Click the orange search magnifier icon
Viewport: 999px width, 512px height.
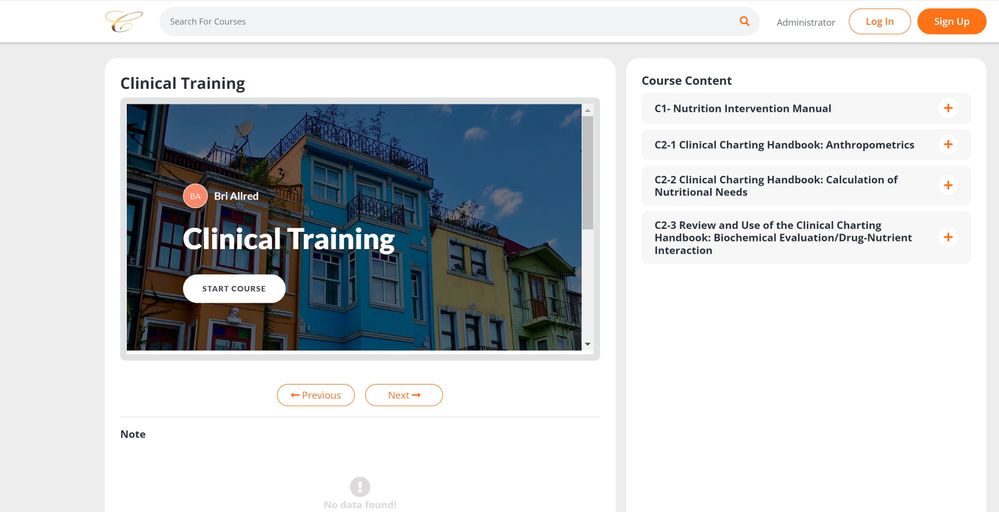744,21
